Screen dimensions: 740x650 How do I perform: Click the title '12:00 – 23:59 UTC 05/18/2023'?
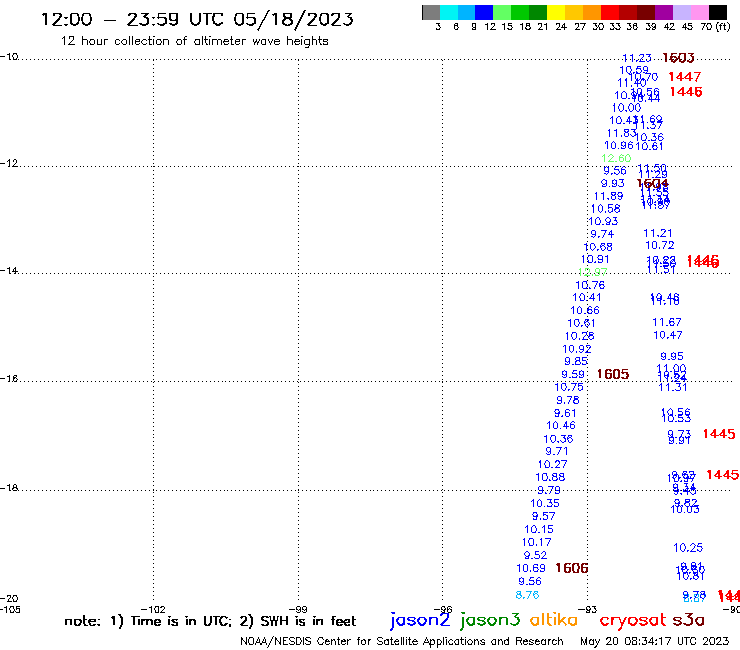(197, 19)
